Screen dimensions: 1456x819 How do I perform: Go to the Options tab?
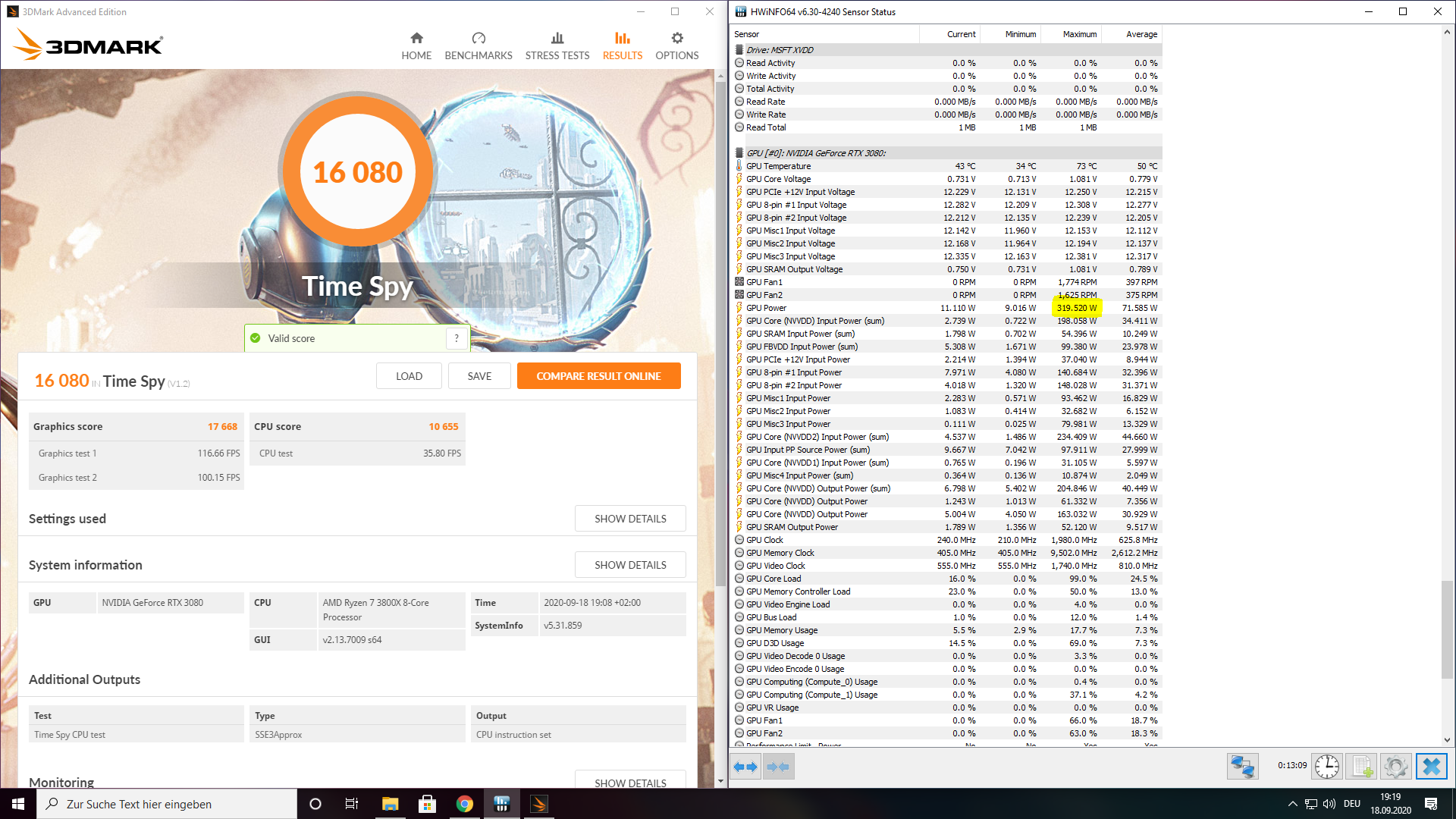(x=676, y=46)
